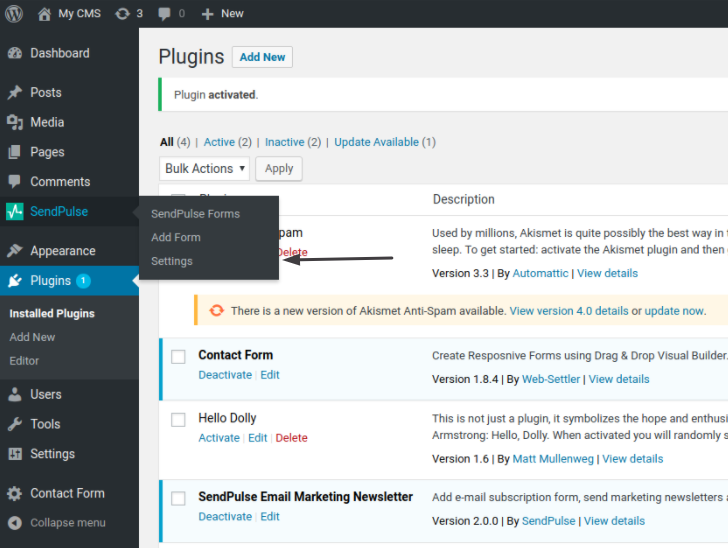Click the comments bubble icon in top bar
This screenshot has height=548, width=728.
click(165, 14)
